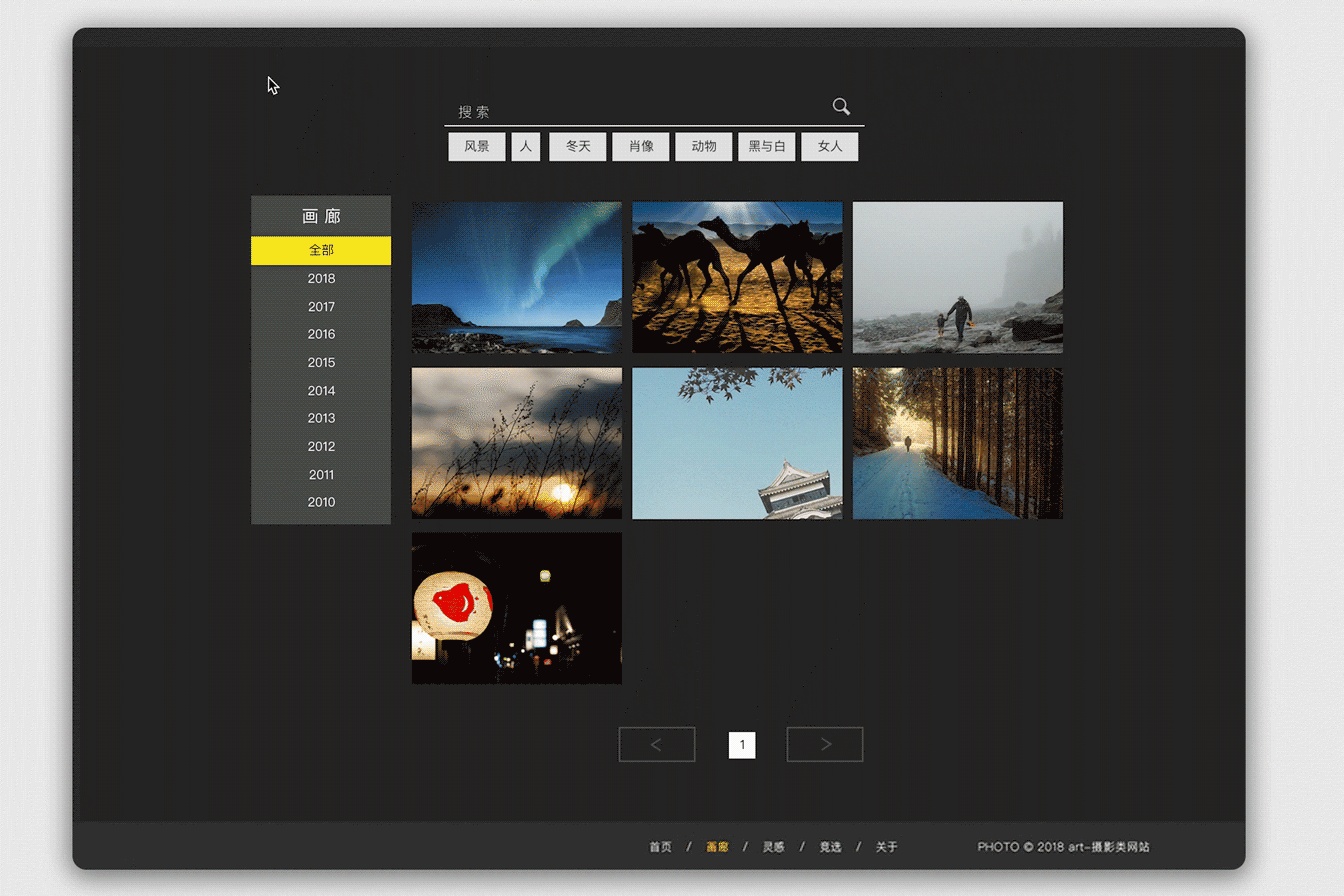This screenshot has height=896, width=1344.
Task: Visit the 关于 footer link
Action: click(x=887, y=847)
